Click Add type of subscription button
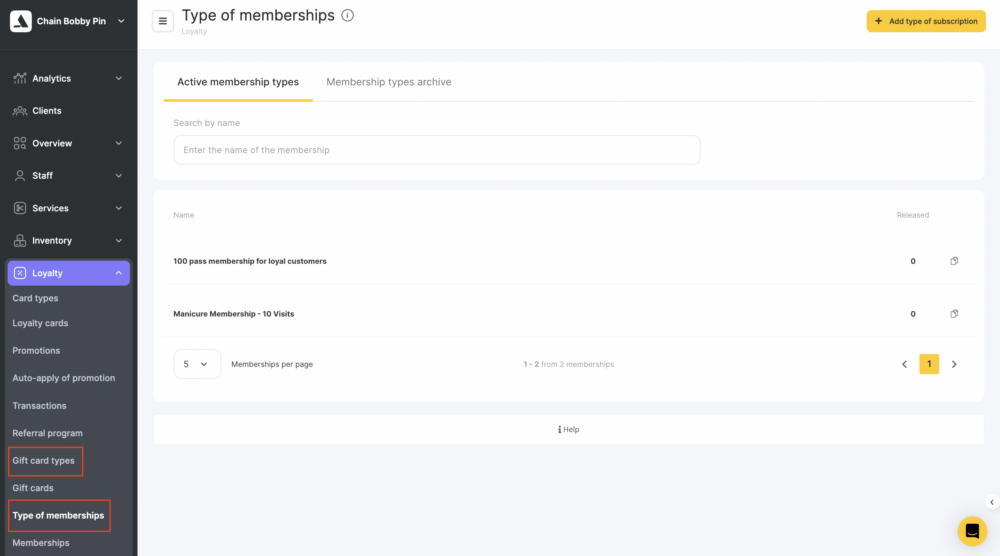1000x556 pixels. point(926,21)
